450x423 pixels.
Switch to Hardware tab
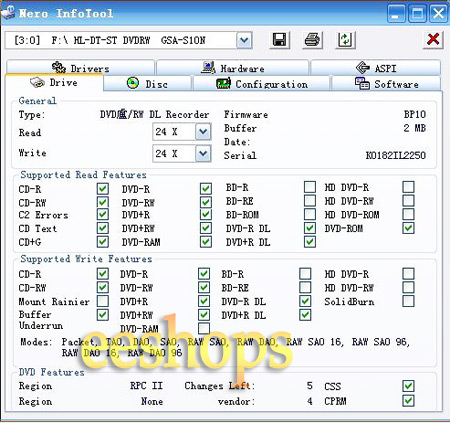pyautogui.click(x=232, y=68)
